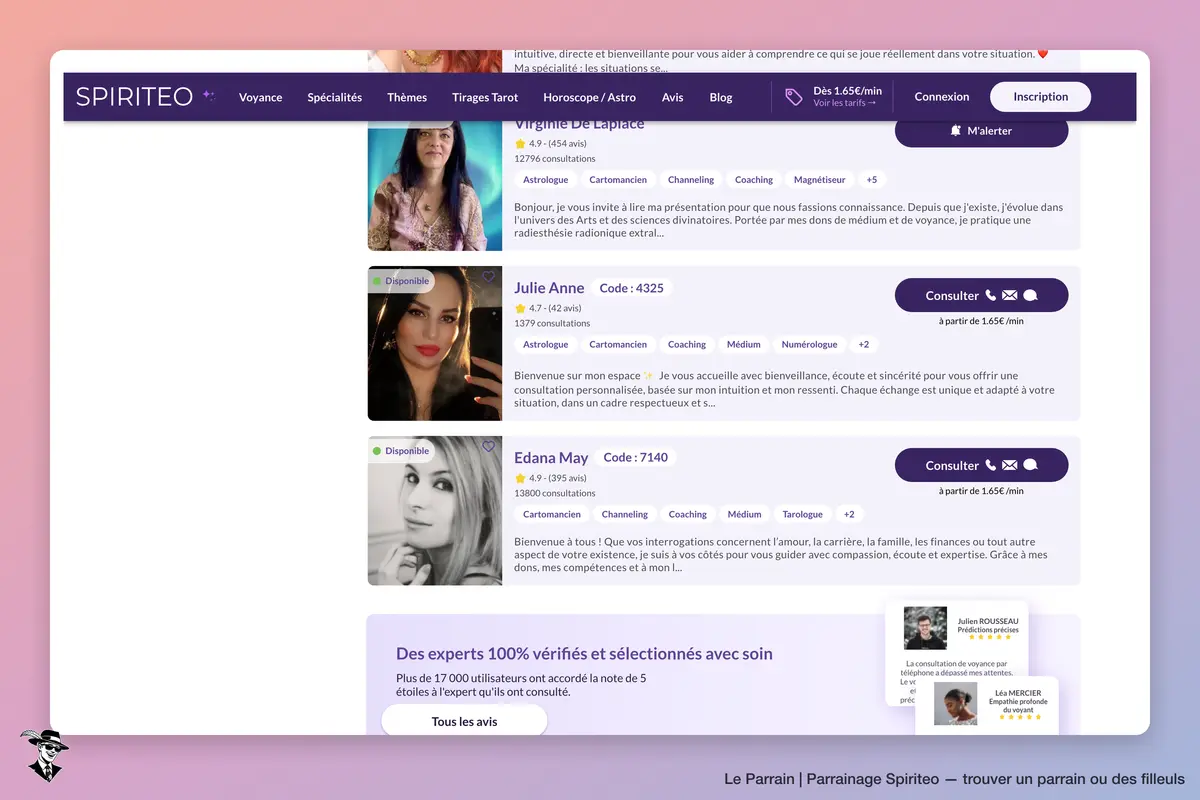The image size is (1200, 800).
Task: Click the price tag icon in navbar
Action: coord(794,97)
